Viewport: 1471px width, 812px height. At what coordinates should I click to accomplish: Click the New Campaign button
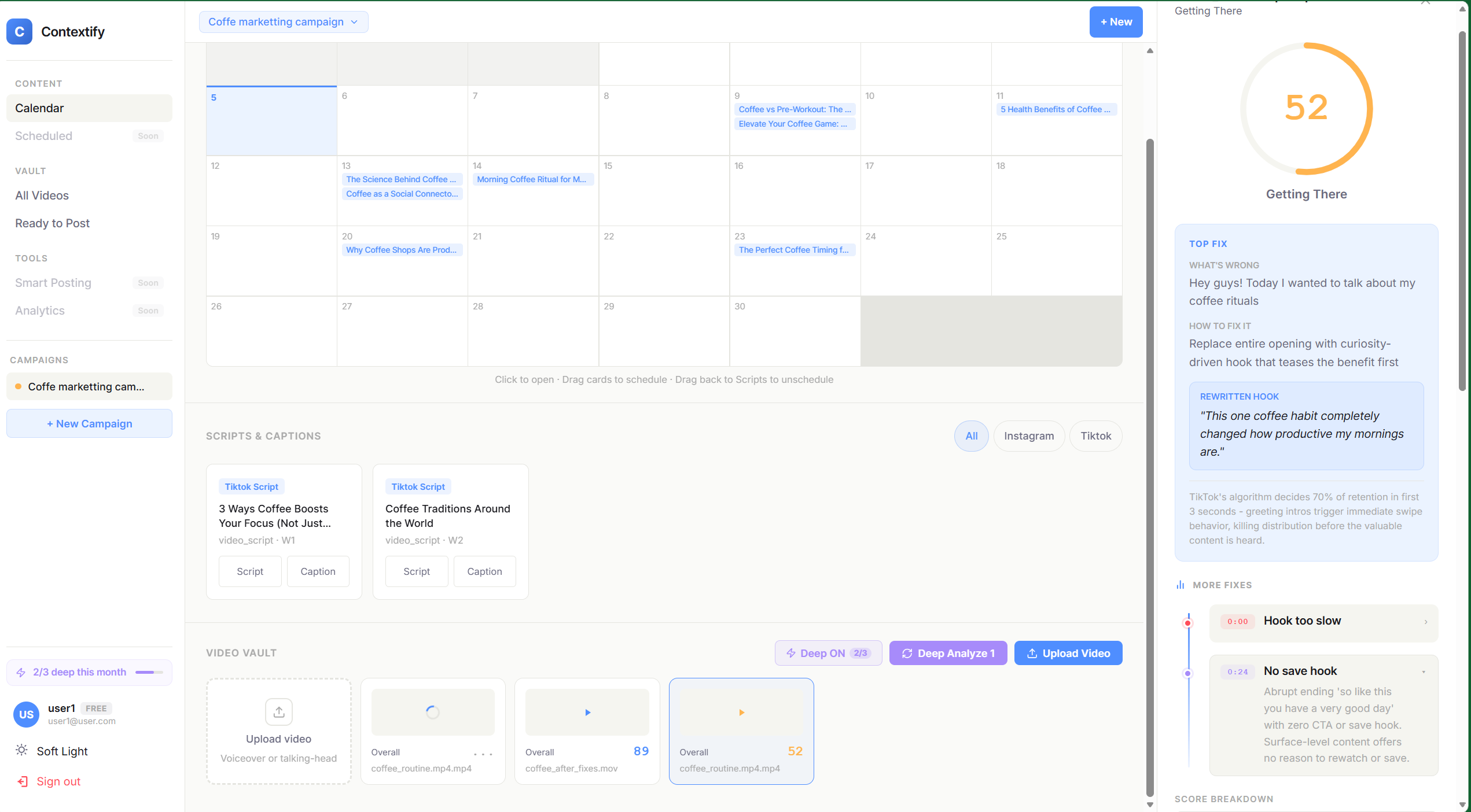pos(89,423)
